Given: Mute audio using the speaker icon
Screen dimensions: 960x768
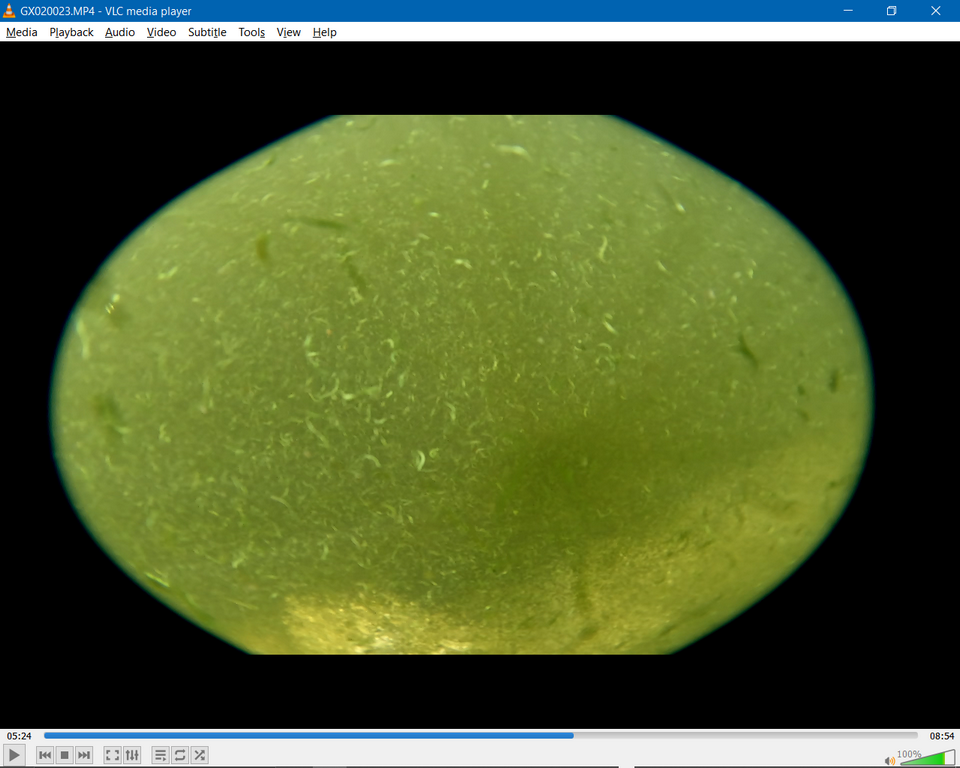Looking at the screenshot, I should (x=890, y=760).
